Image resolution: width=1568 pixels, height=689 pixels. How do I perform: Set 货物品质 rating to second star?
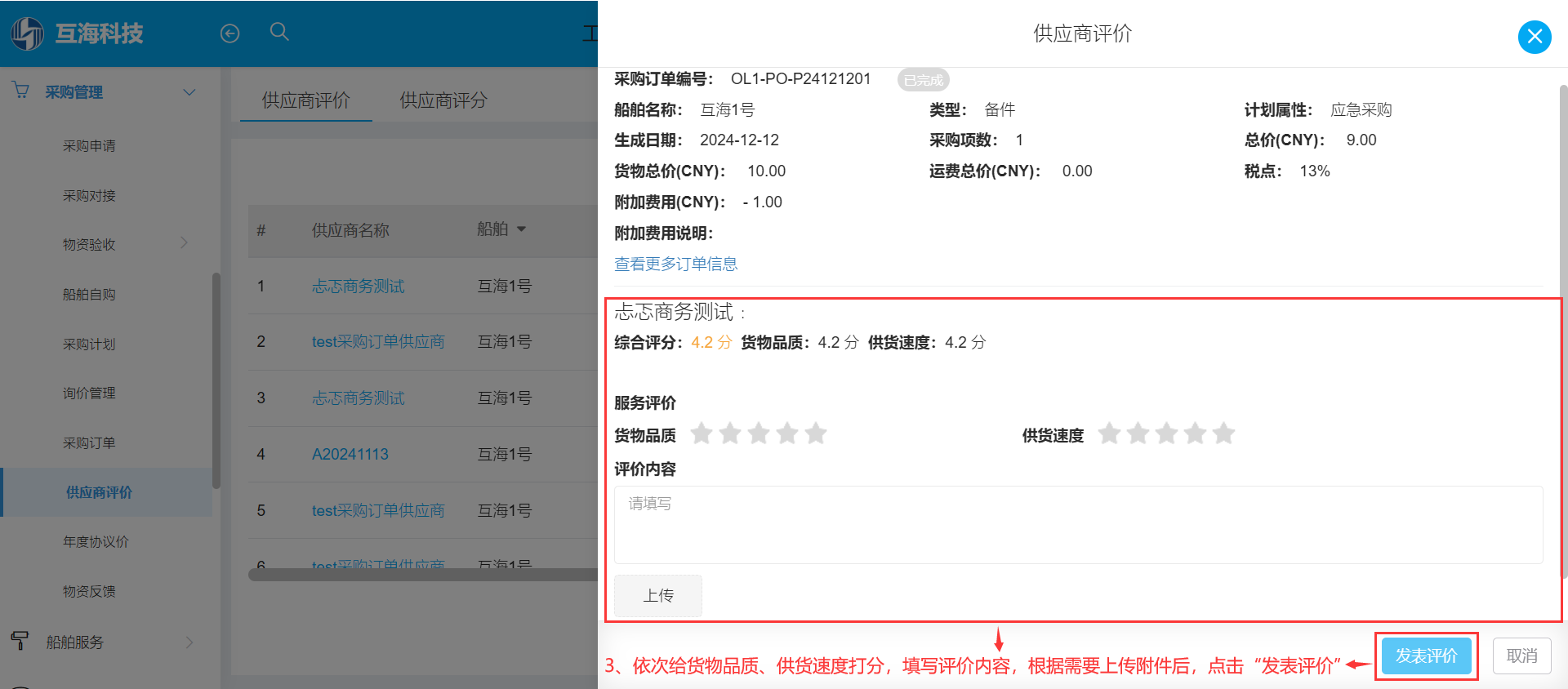click(x=730, y=433)
